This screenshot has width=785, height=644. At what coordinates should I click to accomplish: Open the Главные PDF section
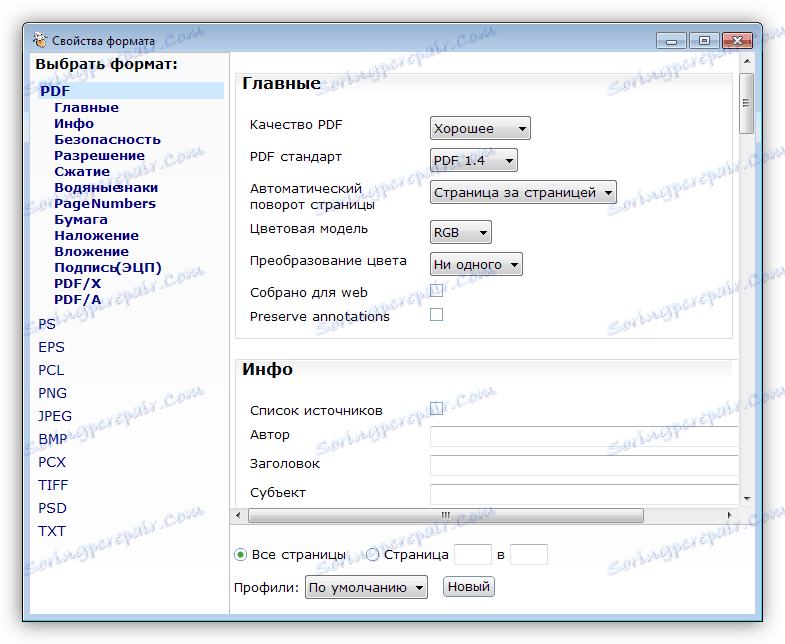click(x=87, y=108)
